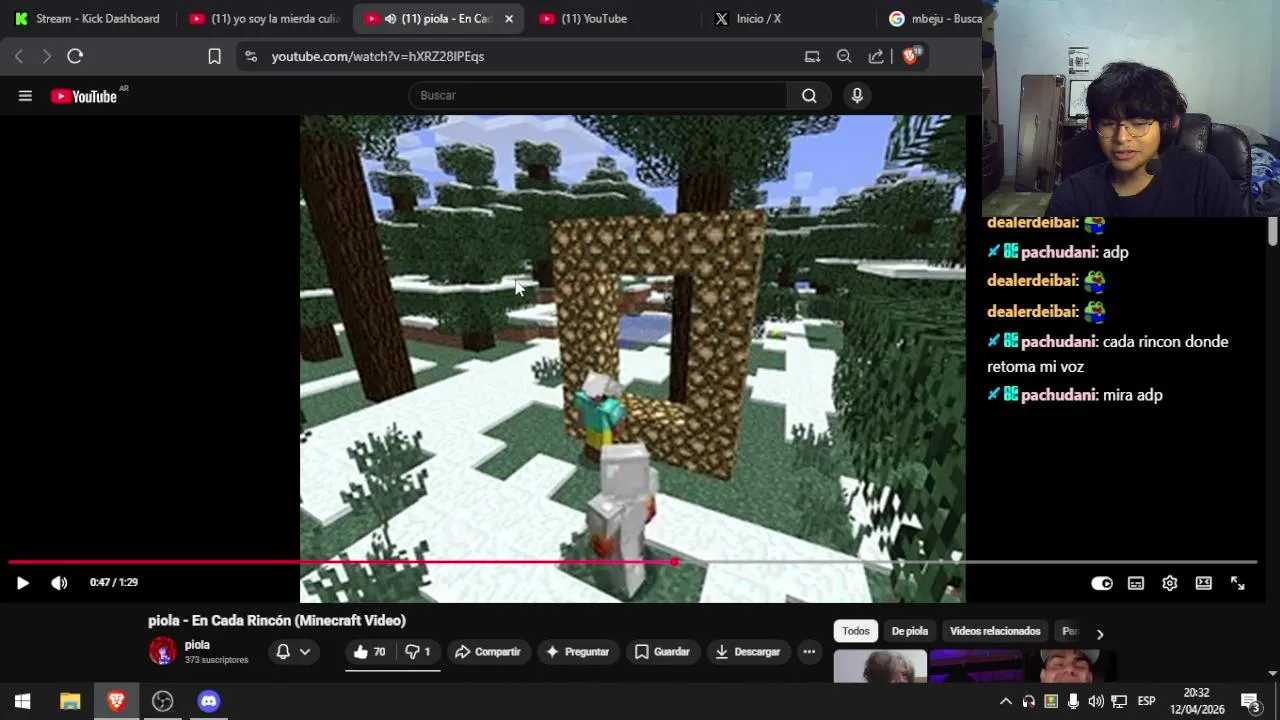Play the paused video
Screen dimensions: 1280x720
pos(22,583)
